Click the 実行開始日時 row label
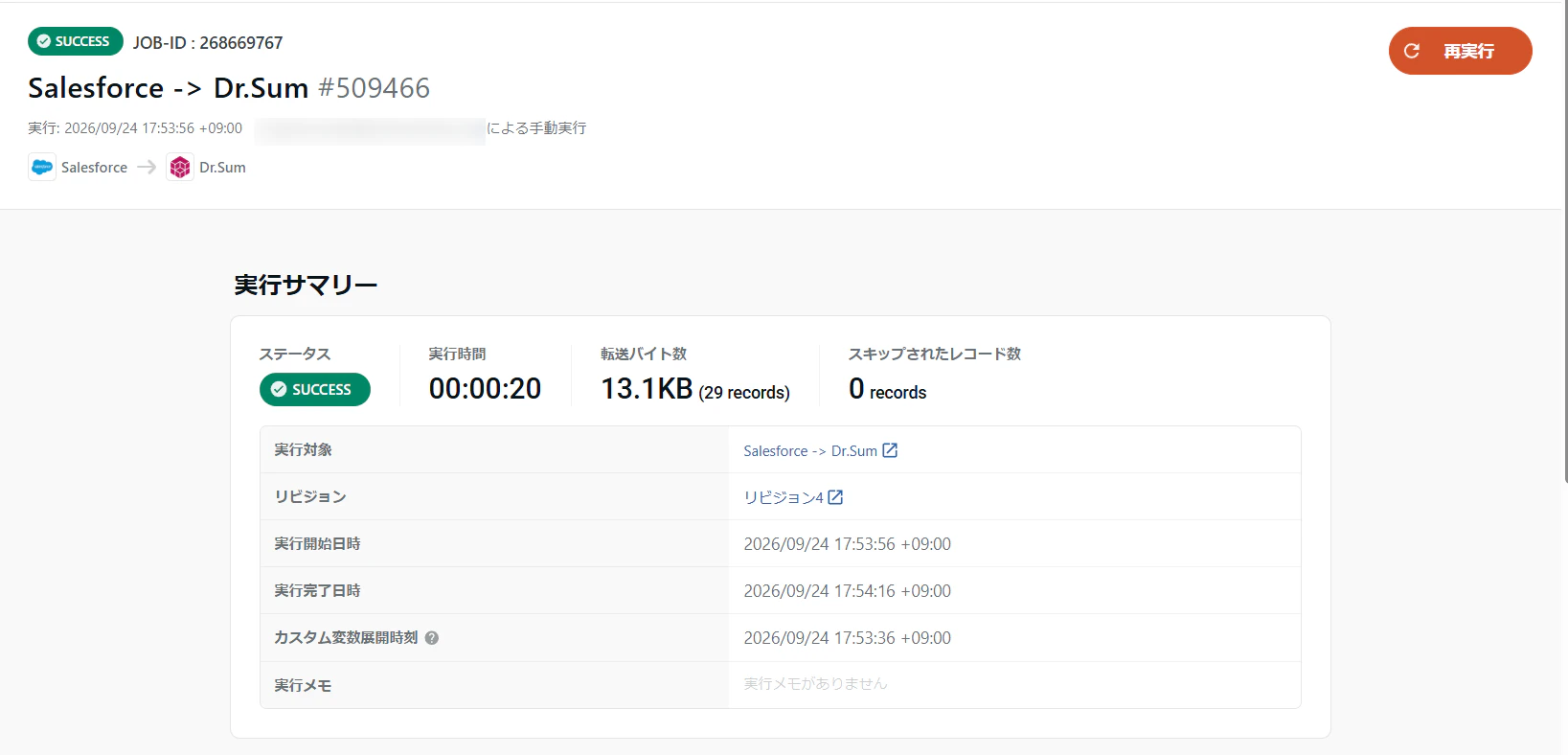The width and height of the screenshot is (1568, 755). (318, 543)
